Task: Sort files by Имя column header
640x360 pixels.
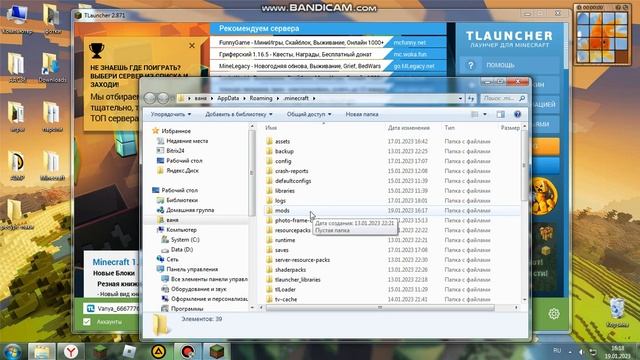Action: tap(271, 128)
